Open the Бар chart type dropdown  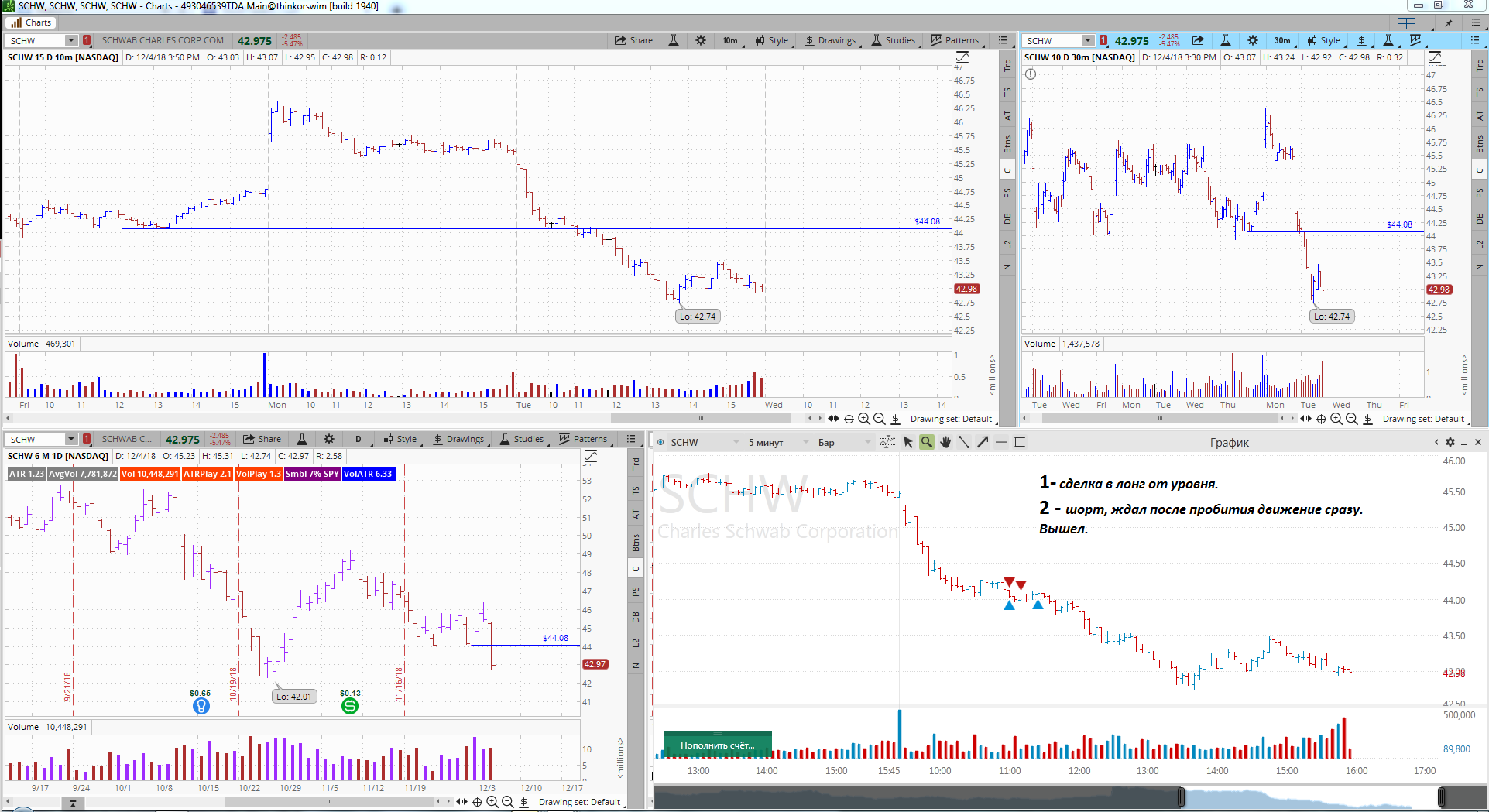[x=844, y=443]
